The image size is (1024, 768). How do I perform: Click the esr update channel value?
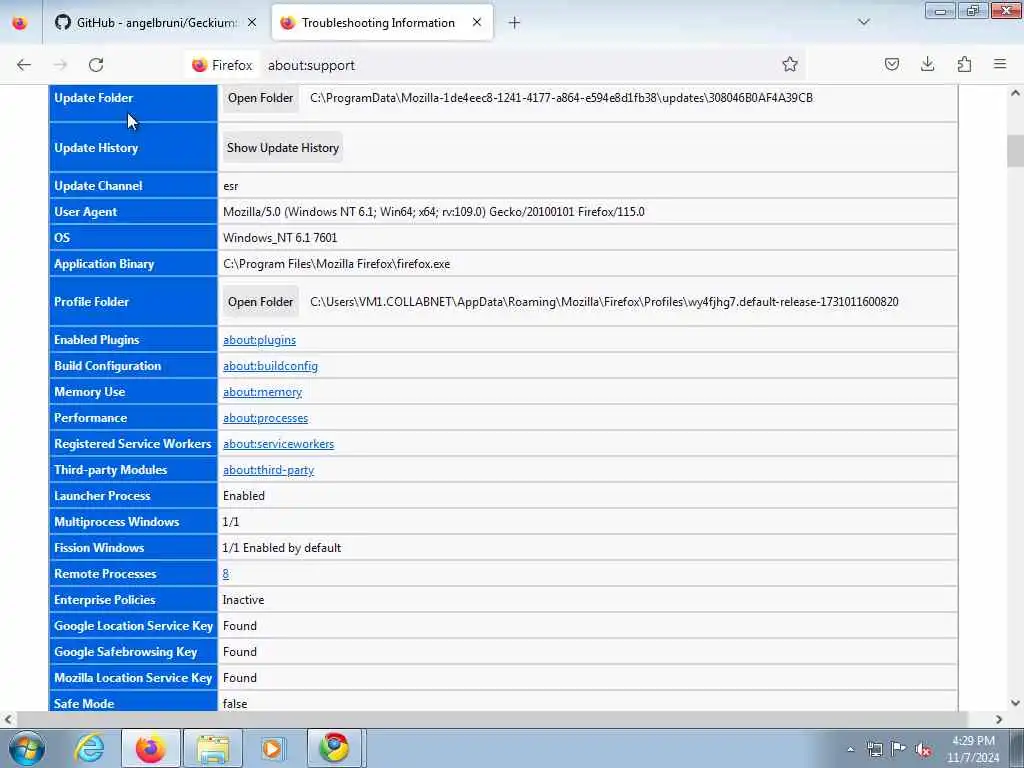pos(231,186)
